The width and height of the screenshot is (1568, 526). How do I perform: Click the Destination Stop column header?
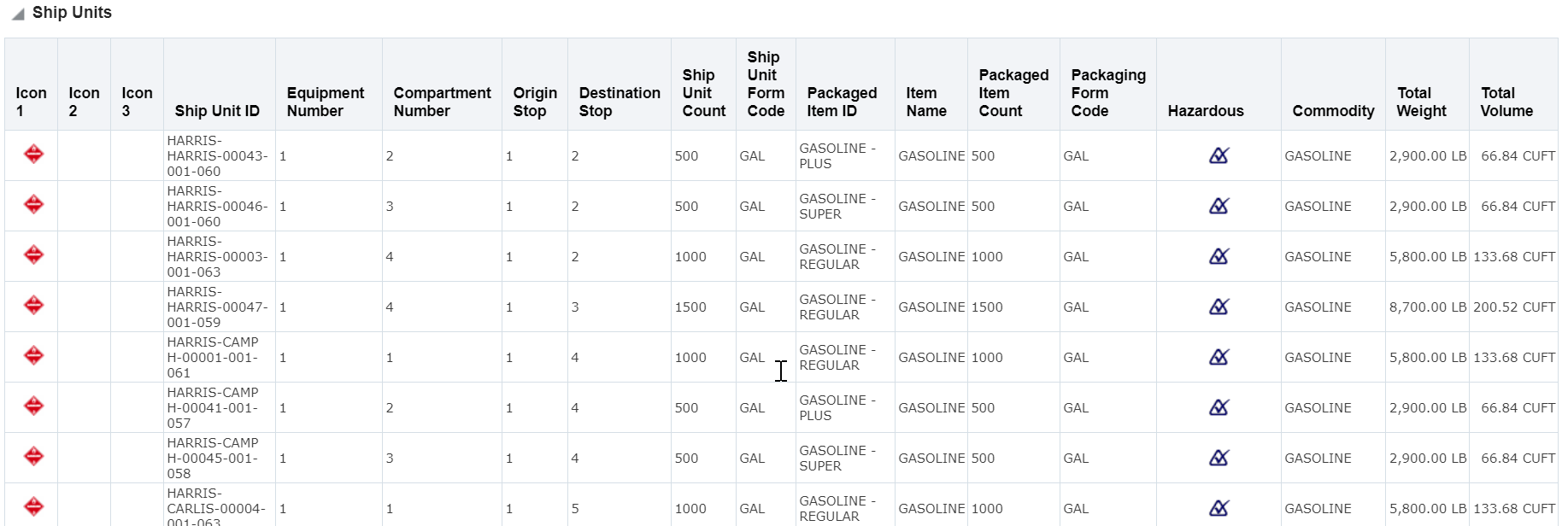(620, 102)
